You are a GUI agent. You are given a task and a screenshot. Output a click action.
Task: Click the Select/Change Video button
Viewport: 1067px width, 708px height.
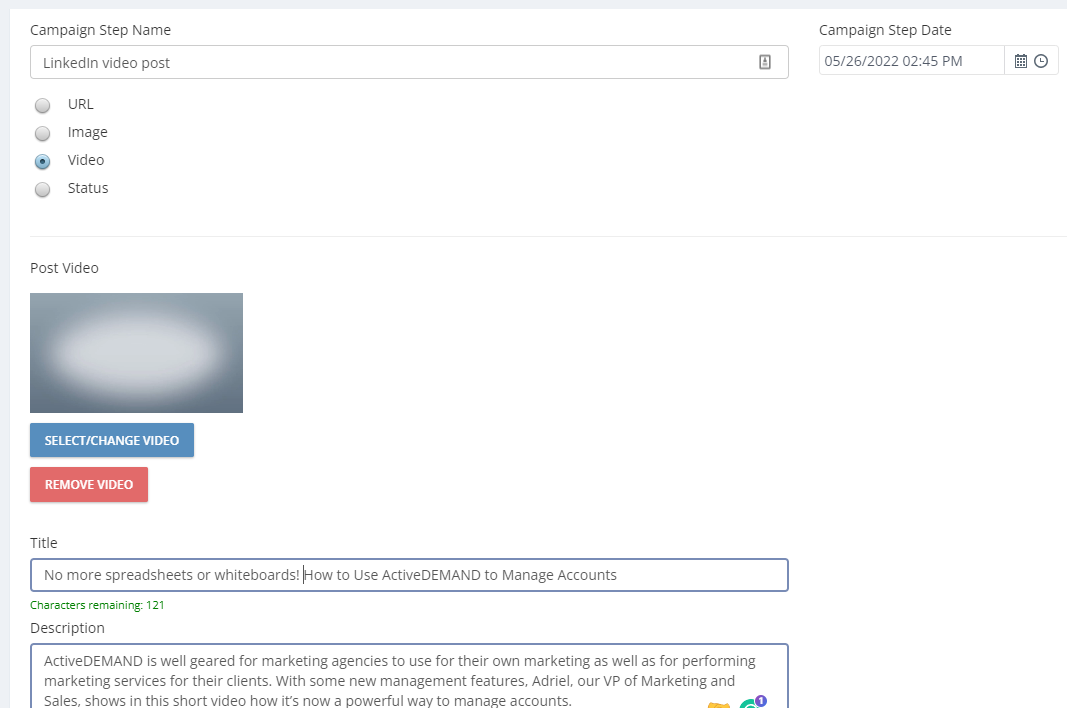click(x=112, y=440)
